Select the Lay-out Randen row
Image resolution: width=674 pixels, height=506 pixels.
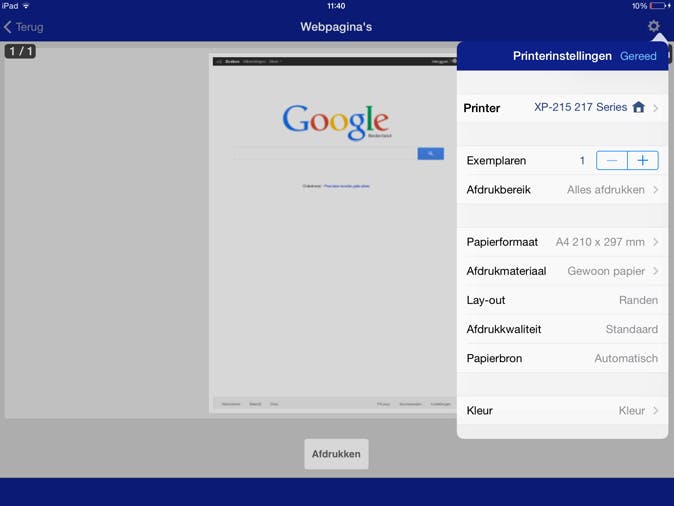(x=562, y=300)
